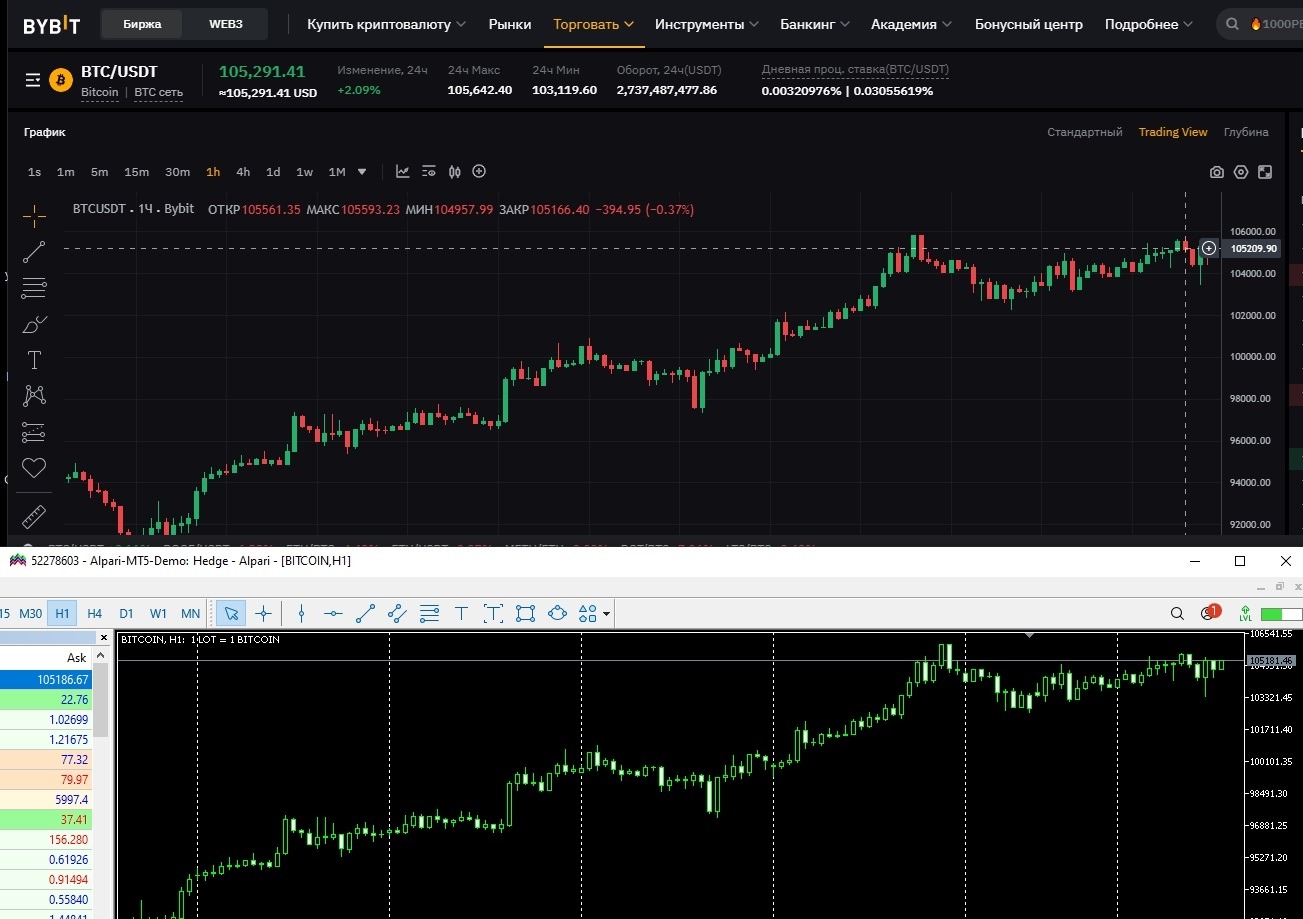Screen dimensions: 1303x919
Task: Open the Купить криптовалюту dropdown menu
Action: (x=386, y=24)
